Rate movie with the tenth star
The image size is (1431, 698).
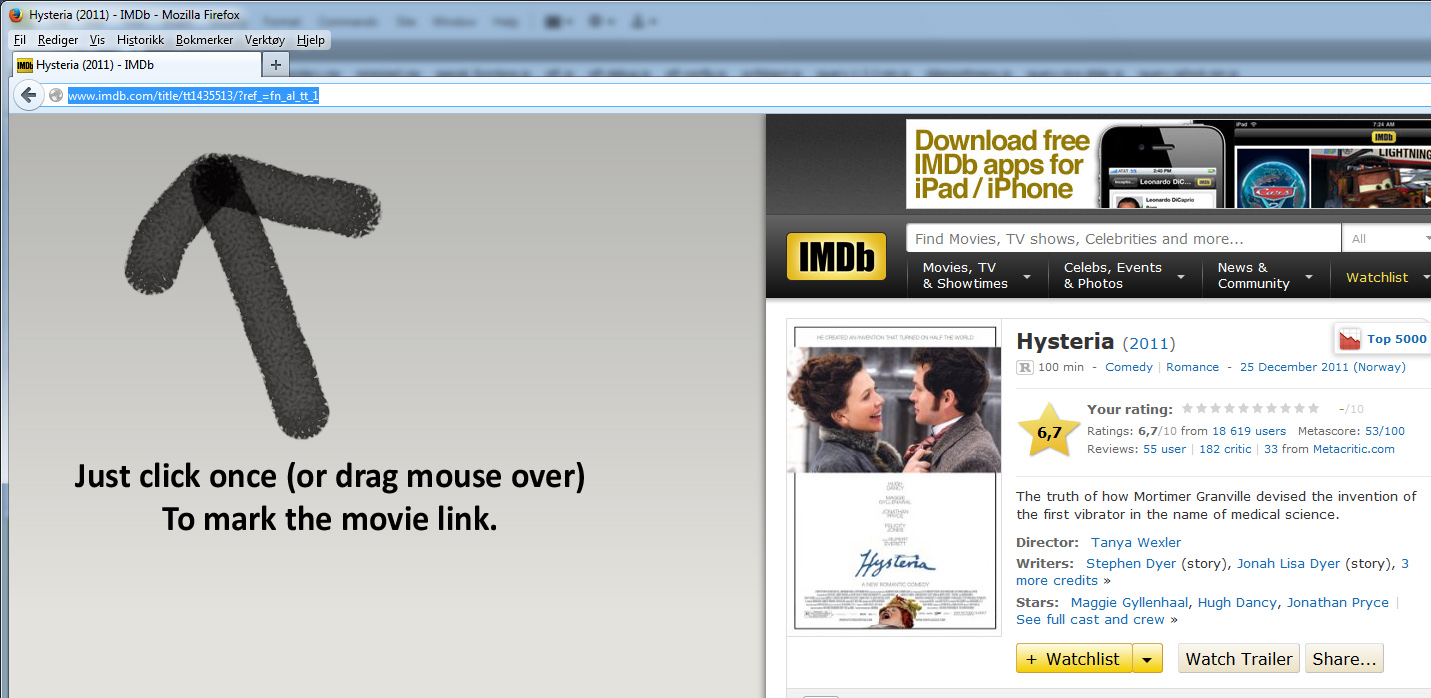1314,409
